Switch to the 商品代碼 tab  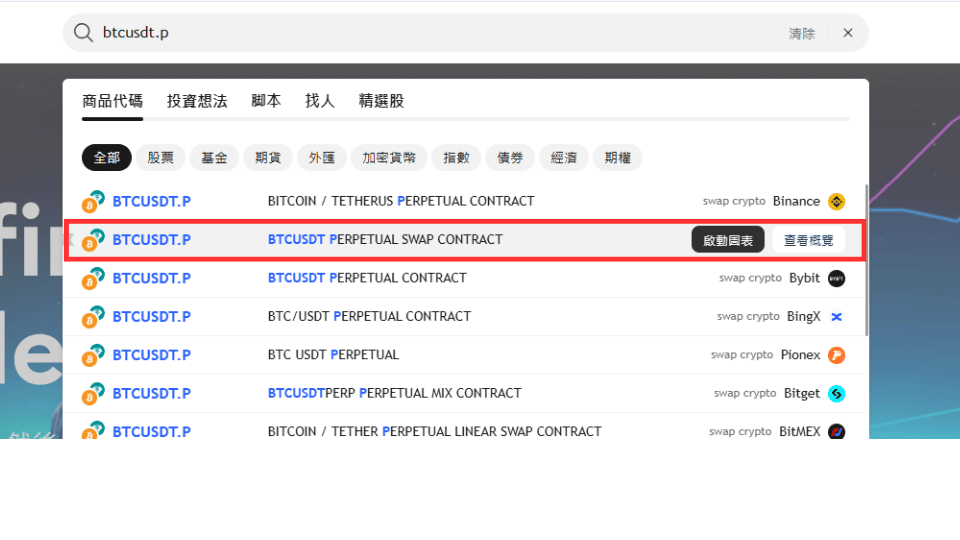(x=113, y=101)
